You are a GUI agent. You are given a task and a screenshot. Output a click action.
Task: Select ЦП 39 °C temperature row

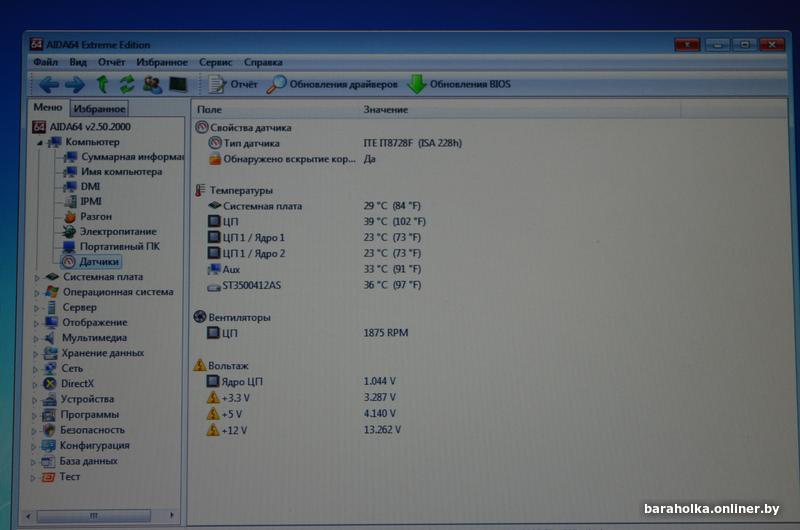coord(316,222)
